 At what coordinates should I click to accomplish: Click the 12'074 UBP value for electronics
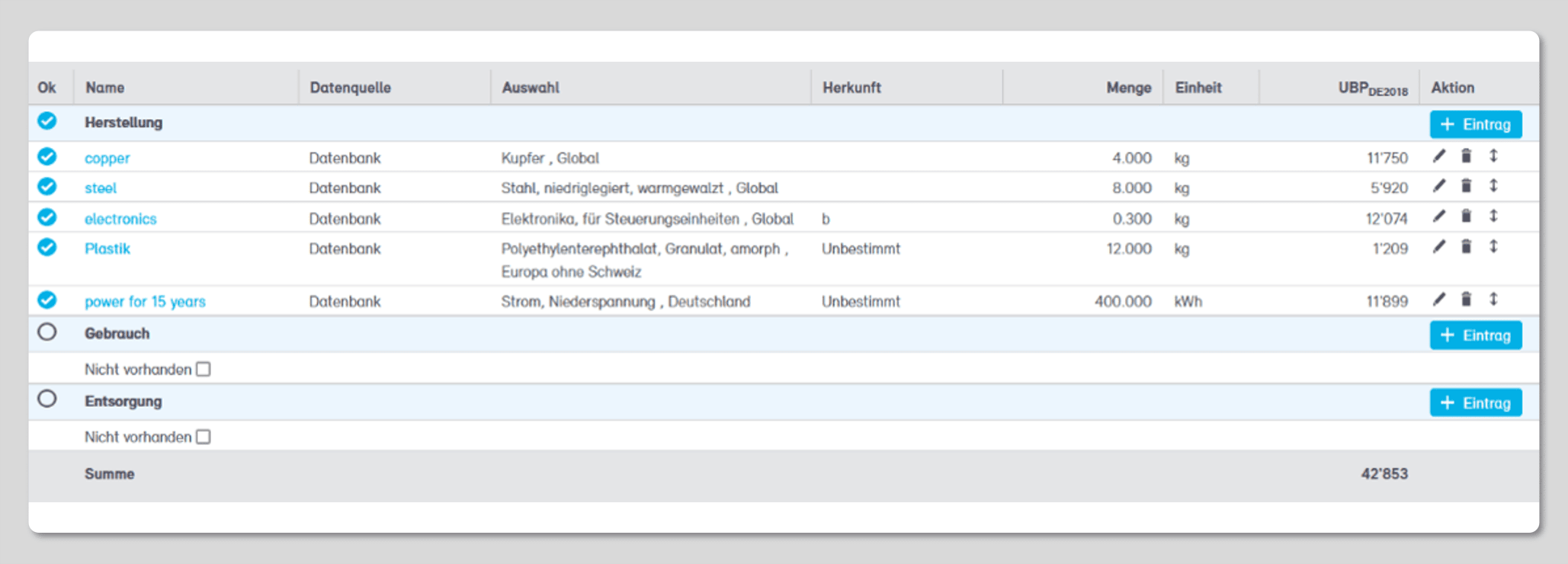[x=1387, y=220]
